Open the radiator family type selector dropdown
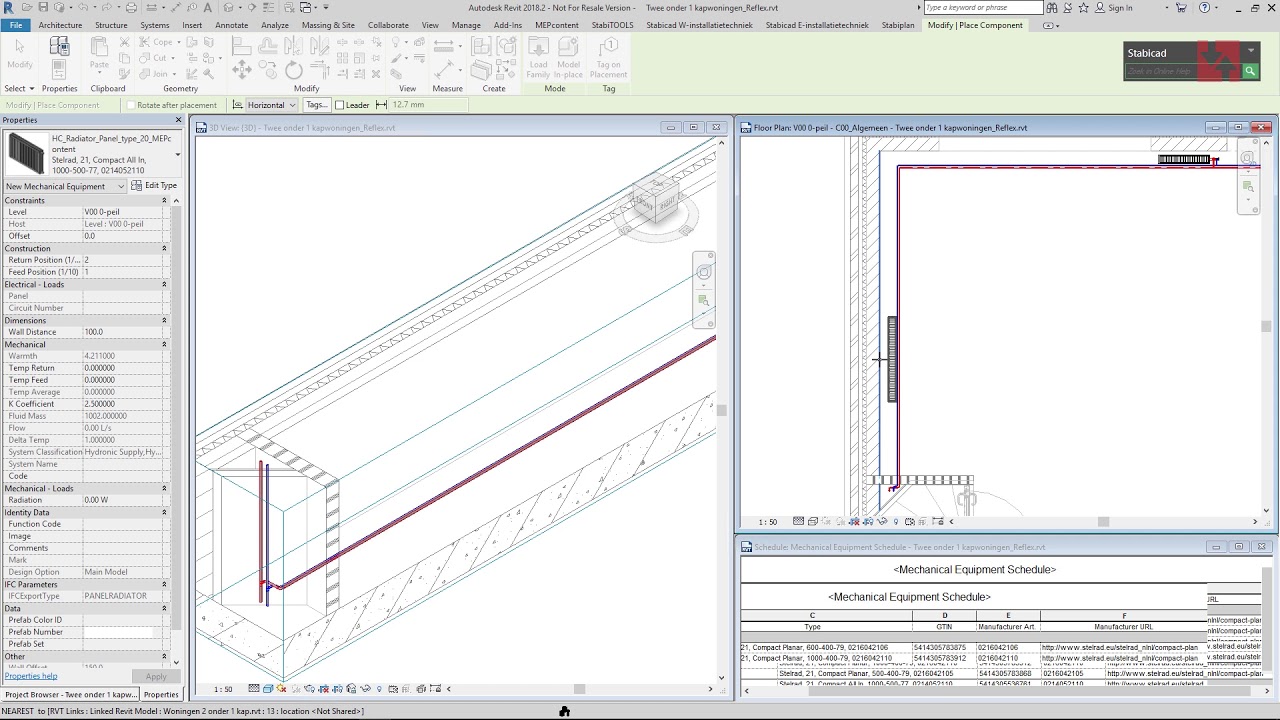1280x720 pixels. pyautogui.click(x=177, y=154)
